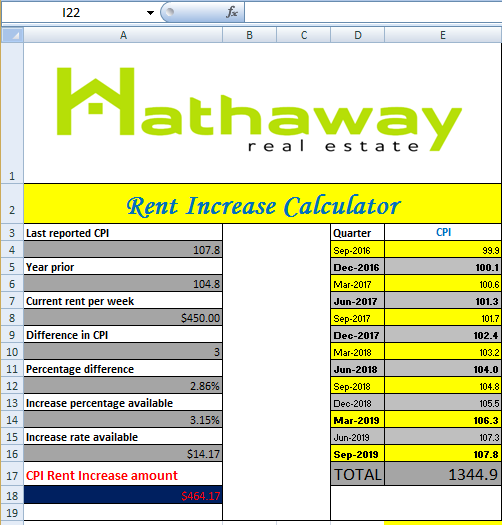Select row 18 header
This screenshot has width=502, height=525.
coord(12,496)
